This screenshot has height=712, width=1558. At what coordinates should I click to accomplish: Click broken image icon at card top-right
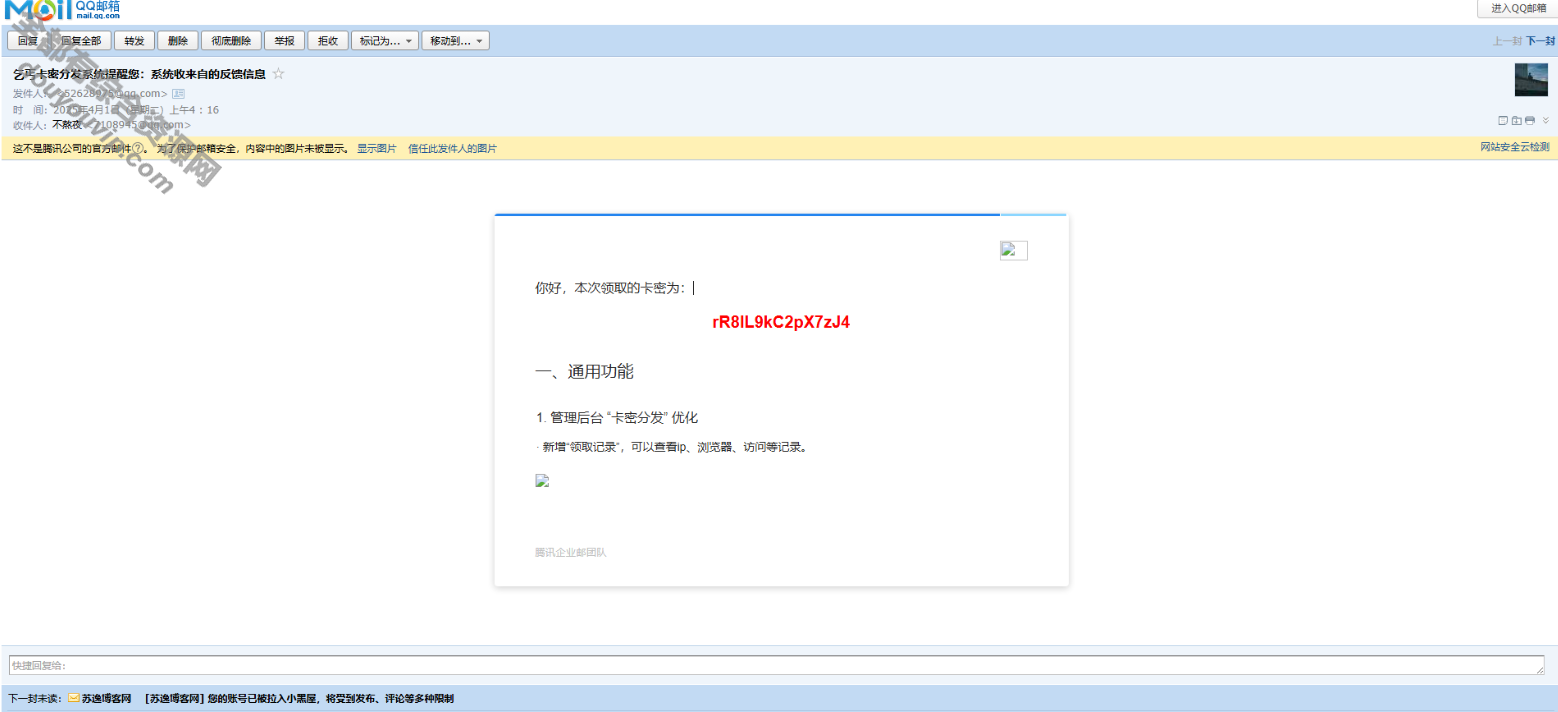pyautogui.click(x=1013, y=250)
